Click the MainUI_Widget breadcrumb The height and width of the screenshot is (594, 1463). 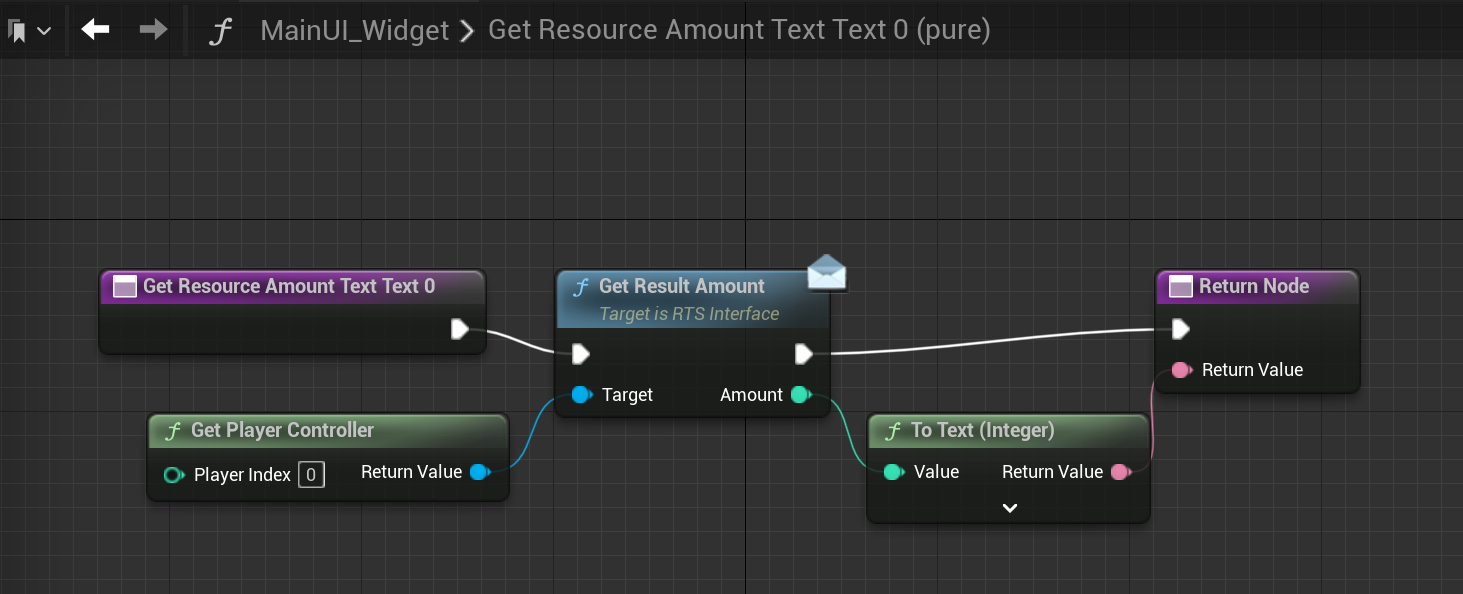coord(354,30)
